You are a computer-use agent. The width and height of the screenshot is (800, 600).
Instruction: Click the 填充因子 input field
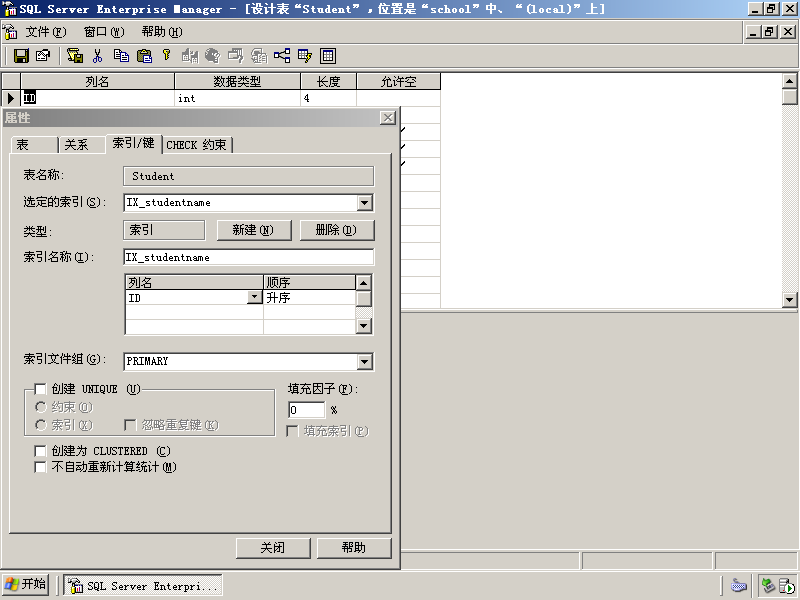click(x=307, y=410)
